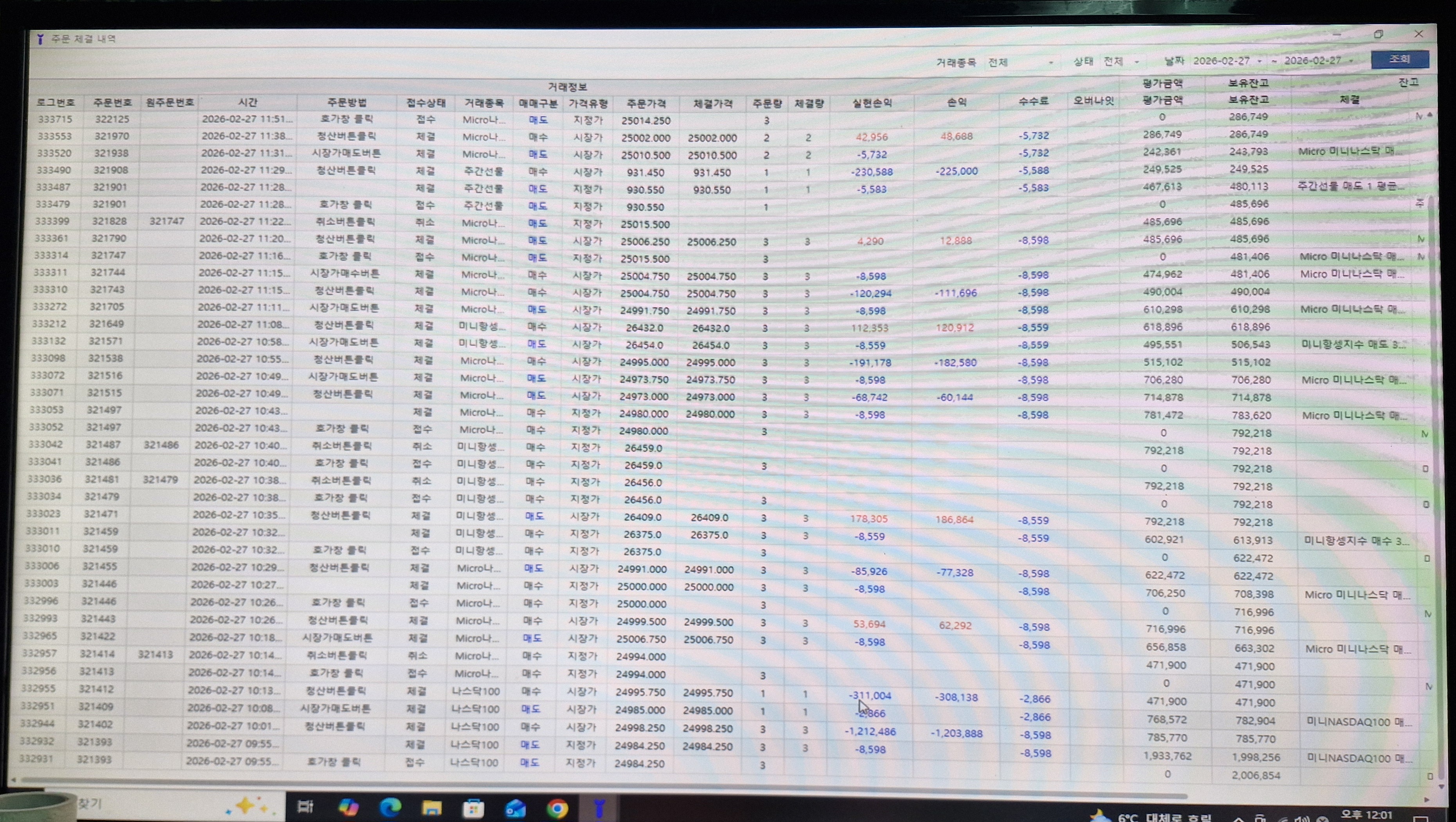Click the table's vertical scrollbar up arrow

[1429, 115]
